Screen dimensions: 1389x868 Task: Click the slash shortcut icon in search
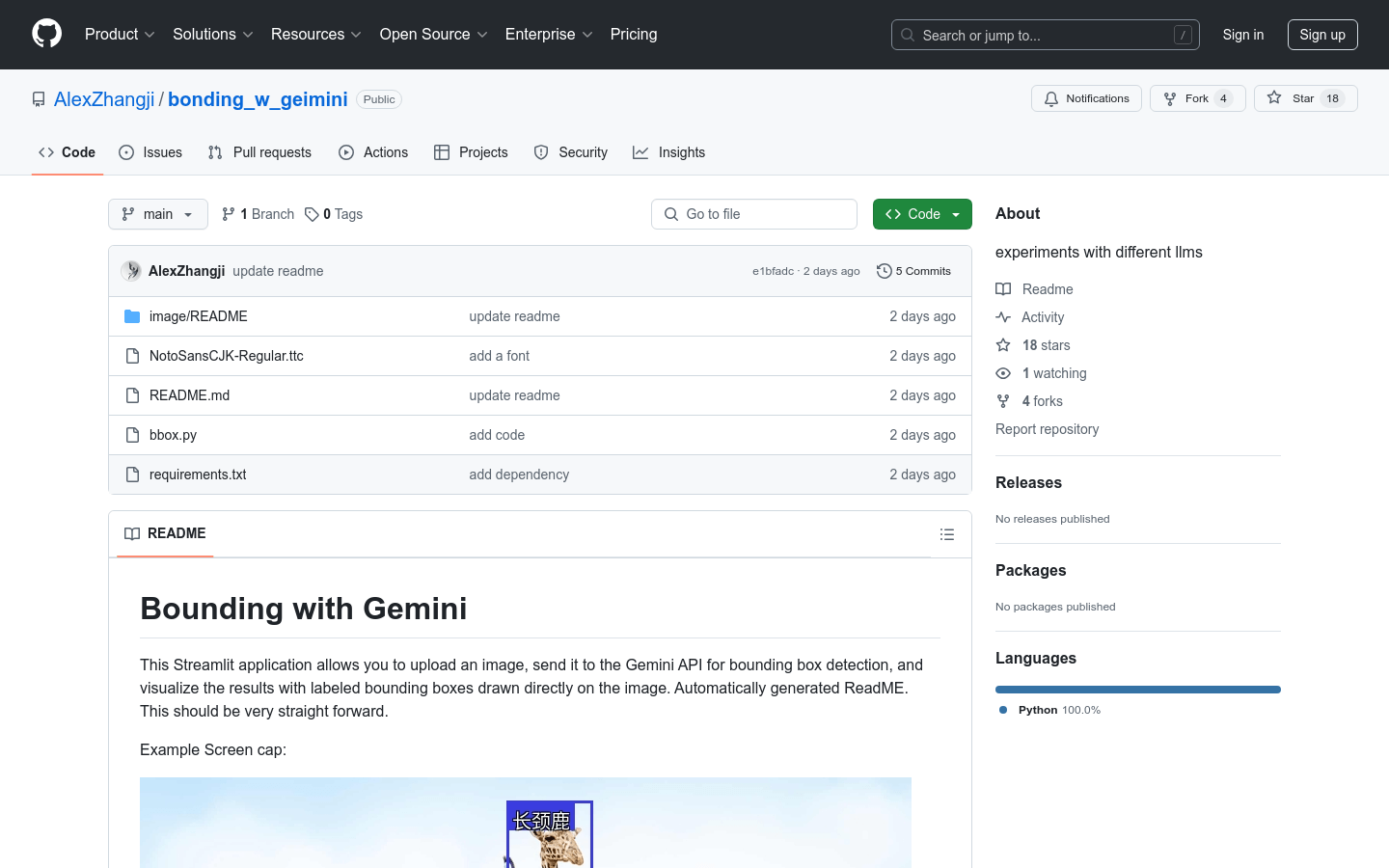(1183, 35)
